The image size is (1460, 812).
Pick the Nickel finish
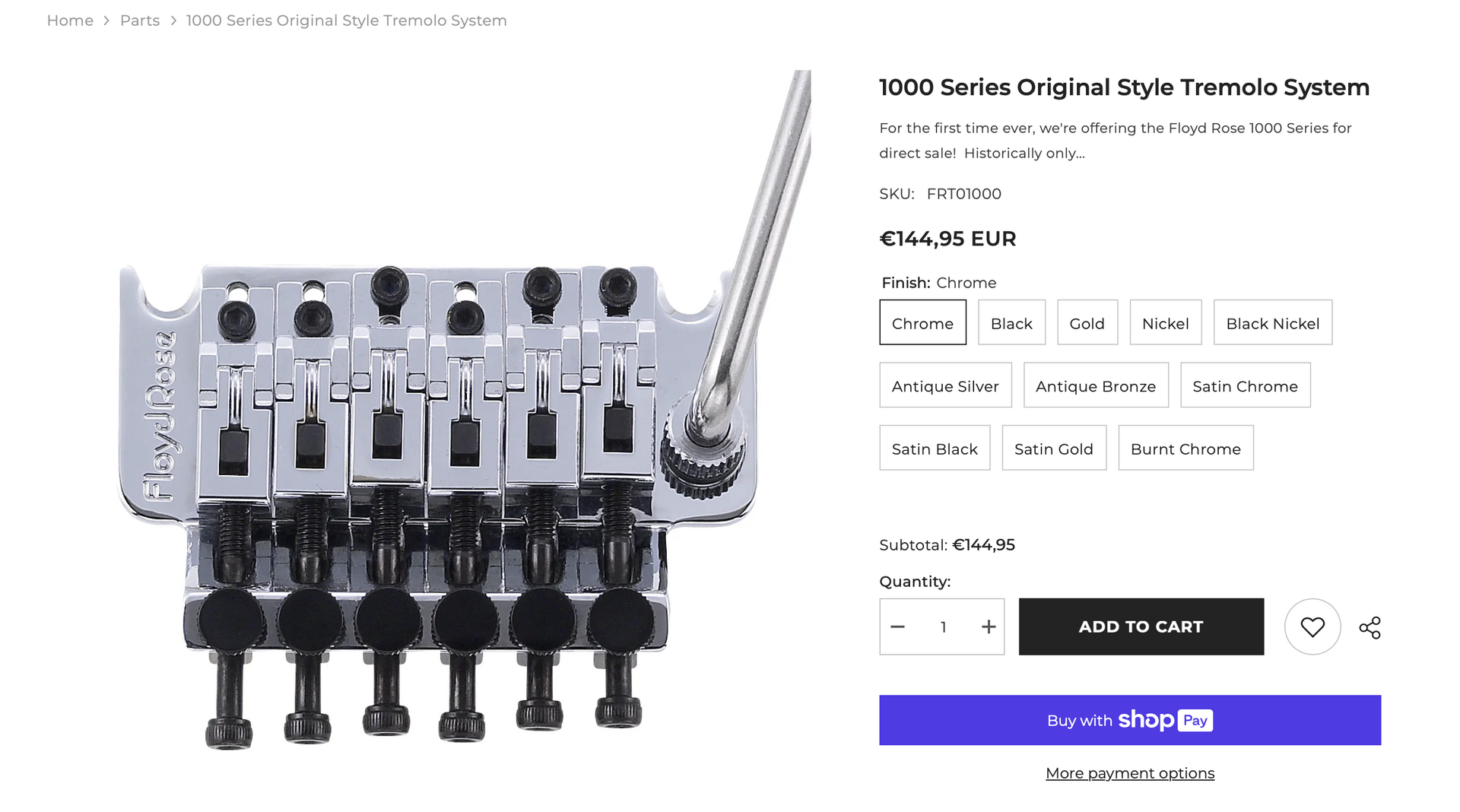click(1165, 322)
